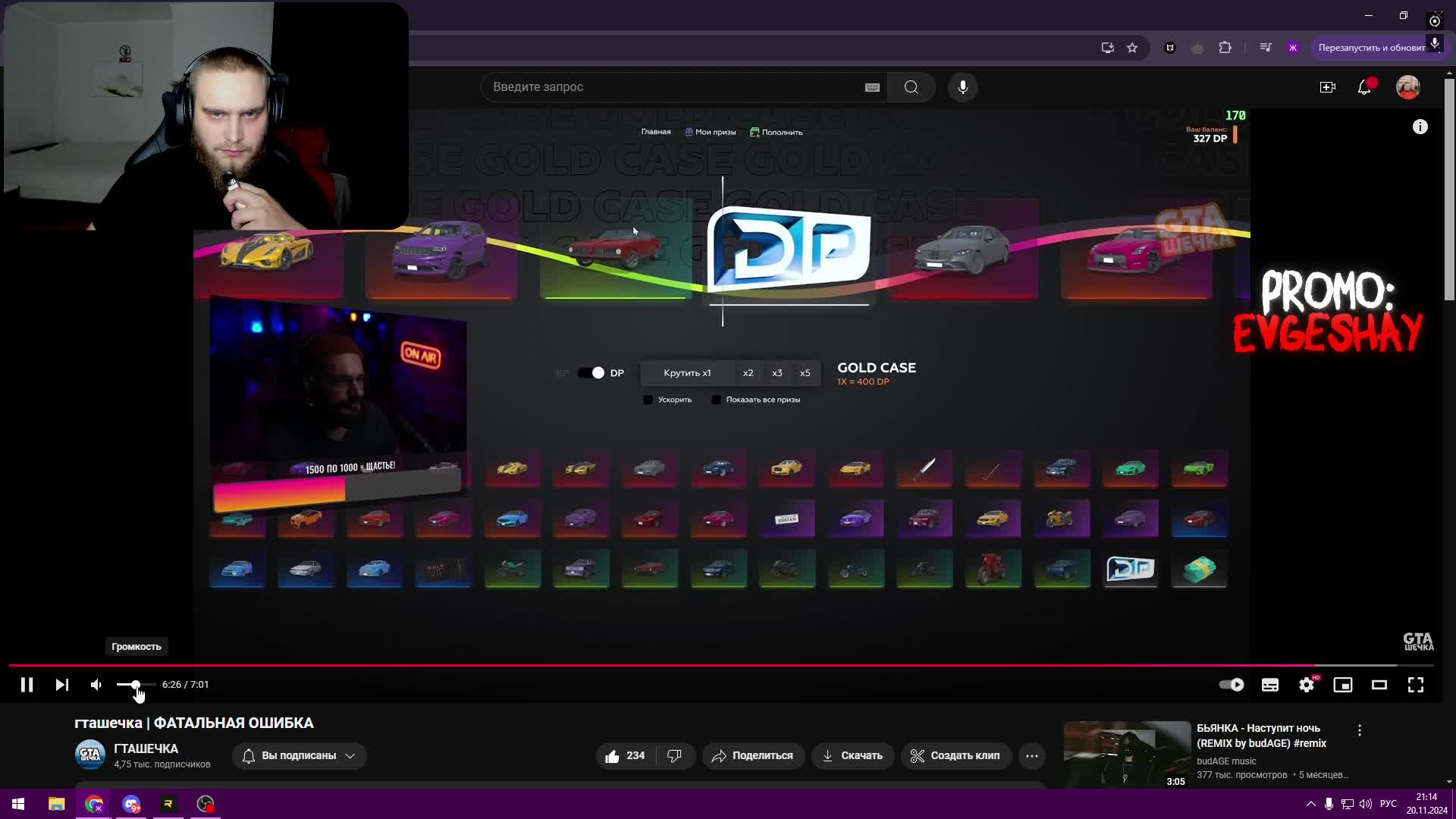1456x819 pixels.
Task: Open video info card icon
Action: click(1420, 127)
